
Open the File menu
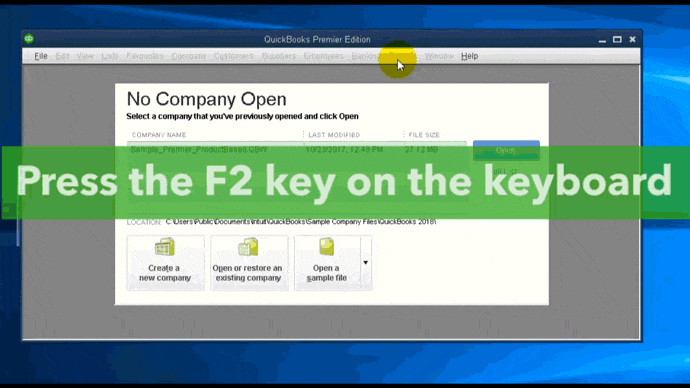pos(41,56)
